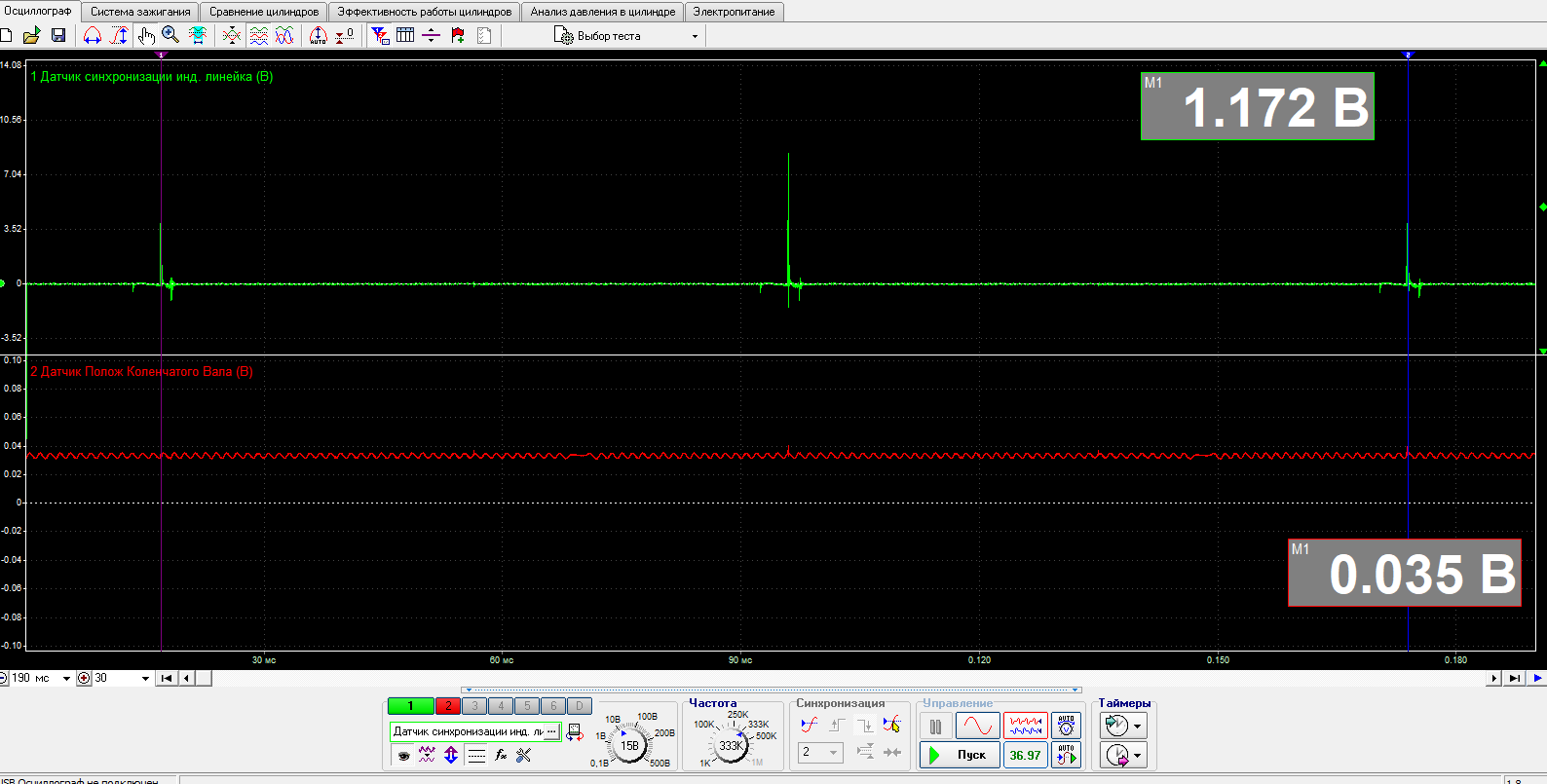Screen dimensions: 1547x784
Task: Add a bookmark with flag icon
Action: click(x=458, y=36)
